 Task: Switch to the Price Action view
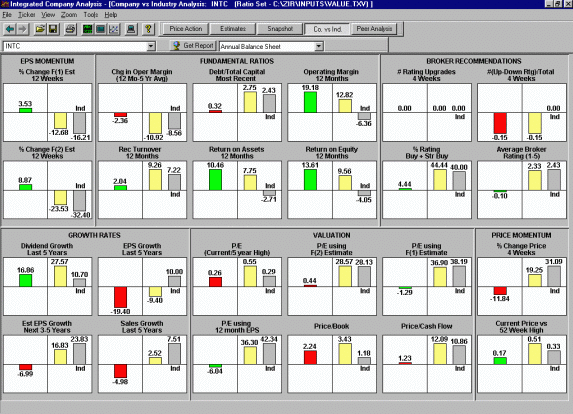click(186, 29)
